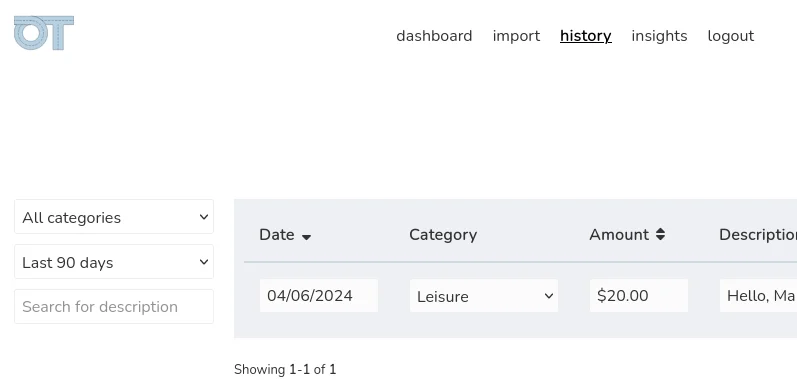Open the insights page
Viewport: 797px width, 387px height.
tap(659, 36)
